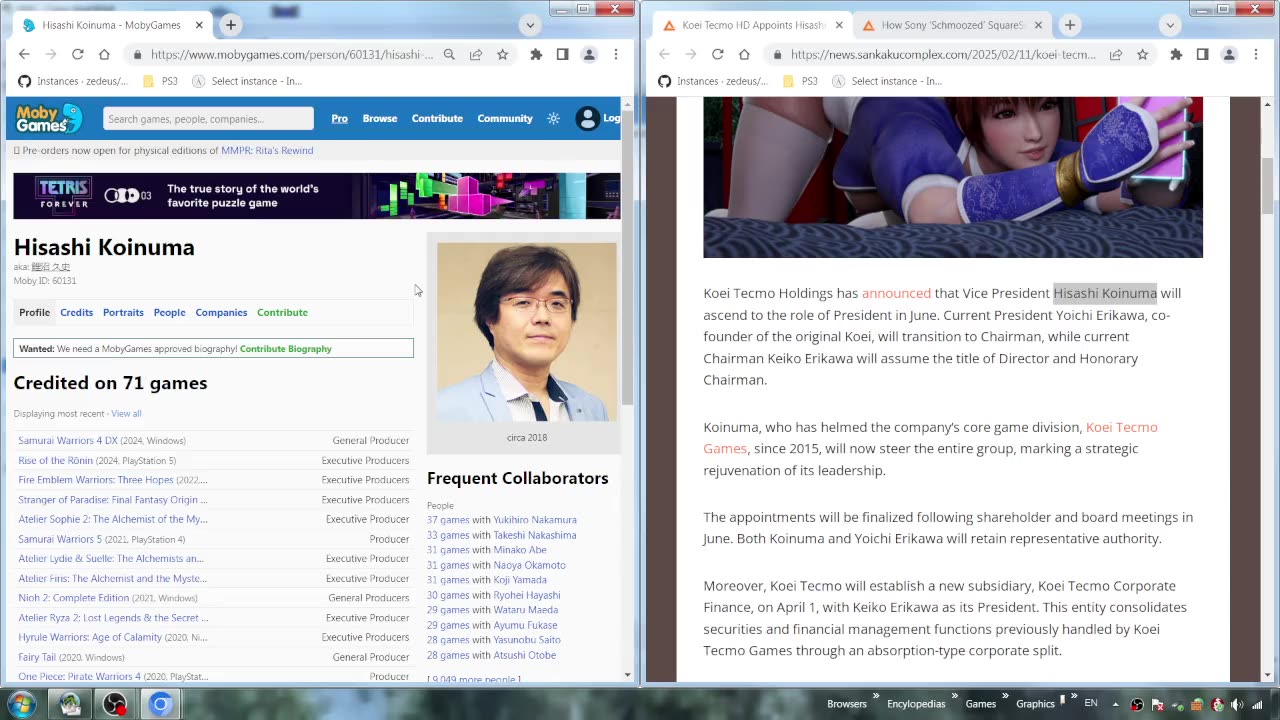
Task: Open tab search dropdown in the MobyGames window
Action: (530, 25)
